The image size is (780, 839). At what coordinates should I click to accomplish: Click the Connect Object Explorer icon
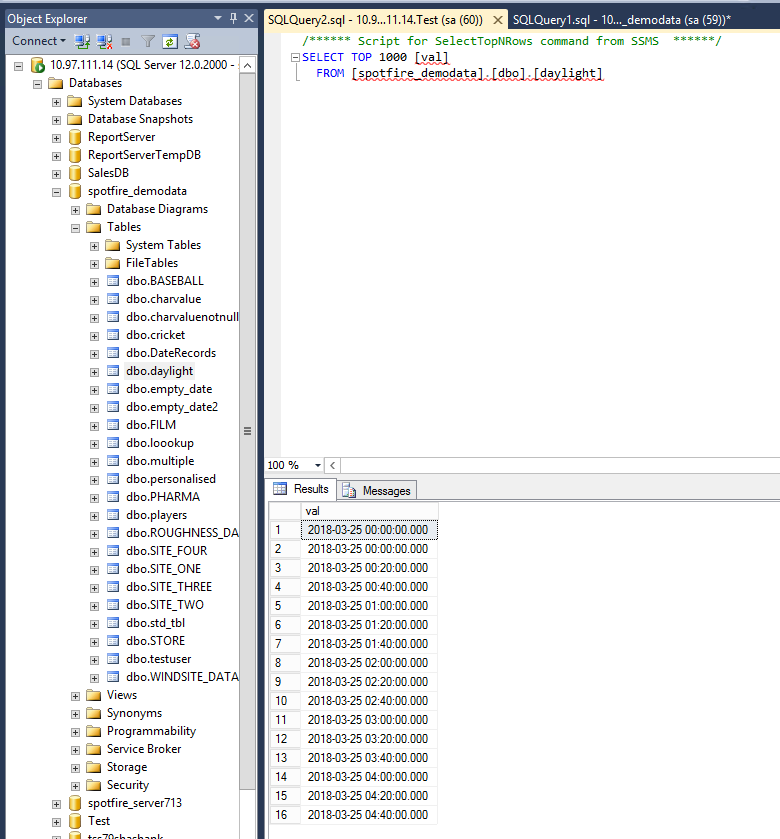pos(82,41)
